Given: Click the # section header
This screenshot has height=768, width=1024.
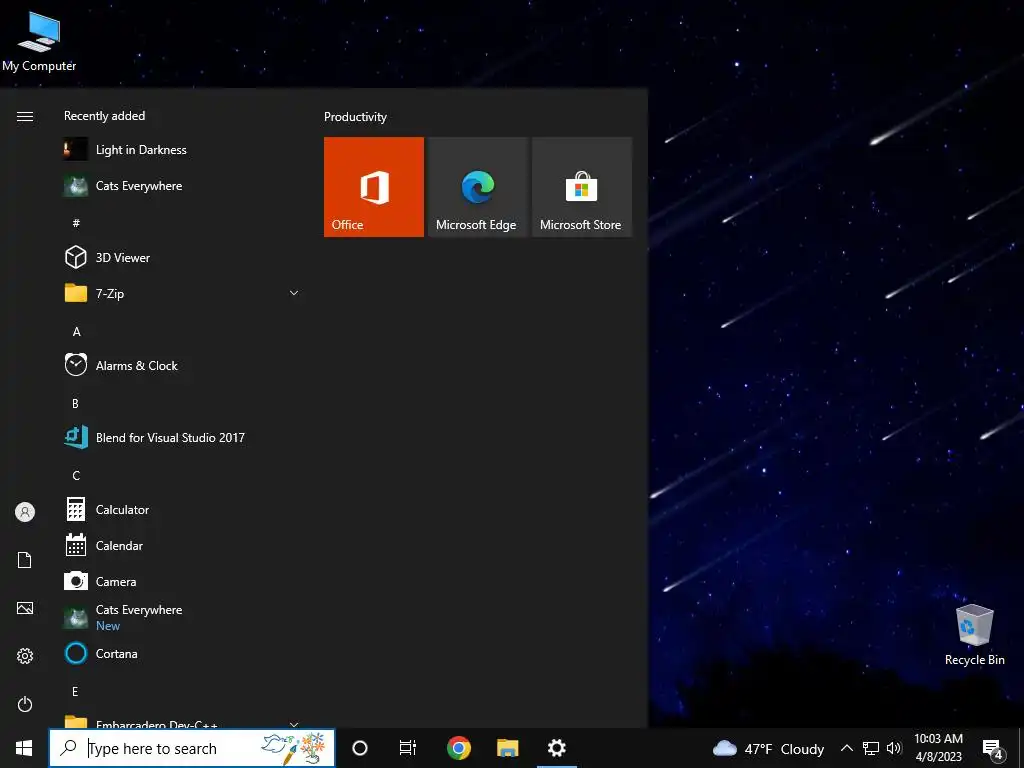Looking at the screenshot, I should tap(76, 223).
